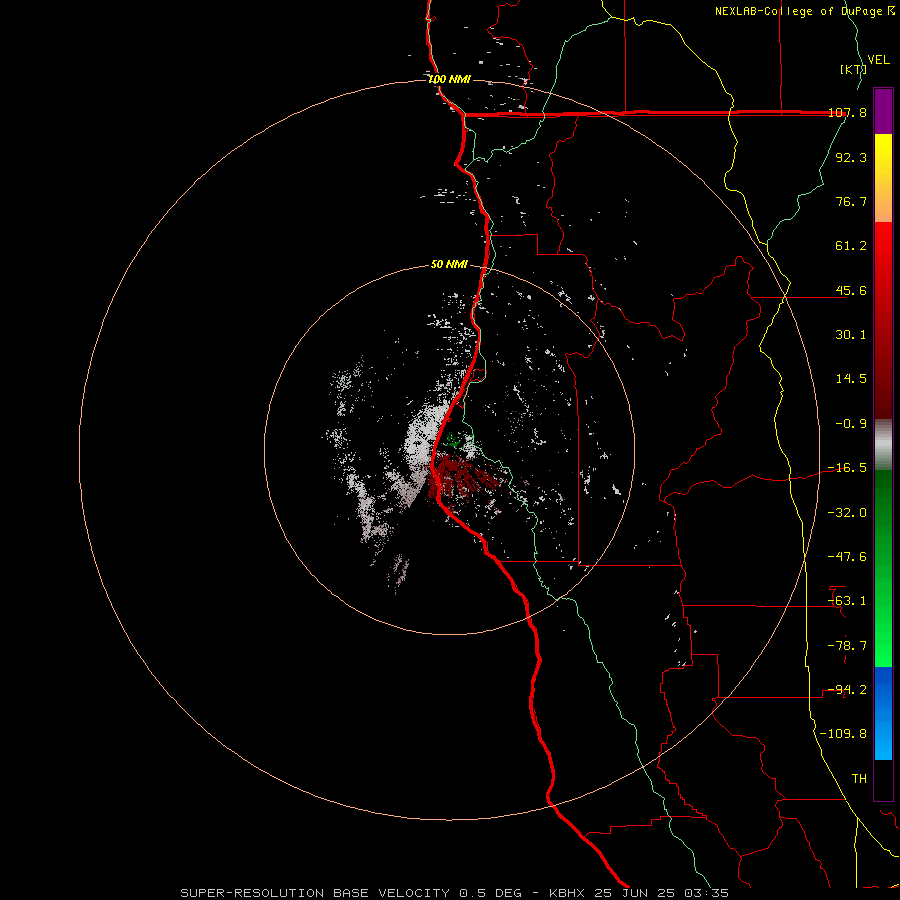The height and width of the screenshot is (900, 900).
Task: Click the green inbound velocity patch near radar
Action: pyautogui.click(x=453, y=441)
